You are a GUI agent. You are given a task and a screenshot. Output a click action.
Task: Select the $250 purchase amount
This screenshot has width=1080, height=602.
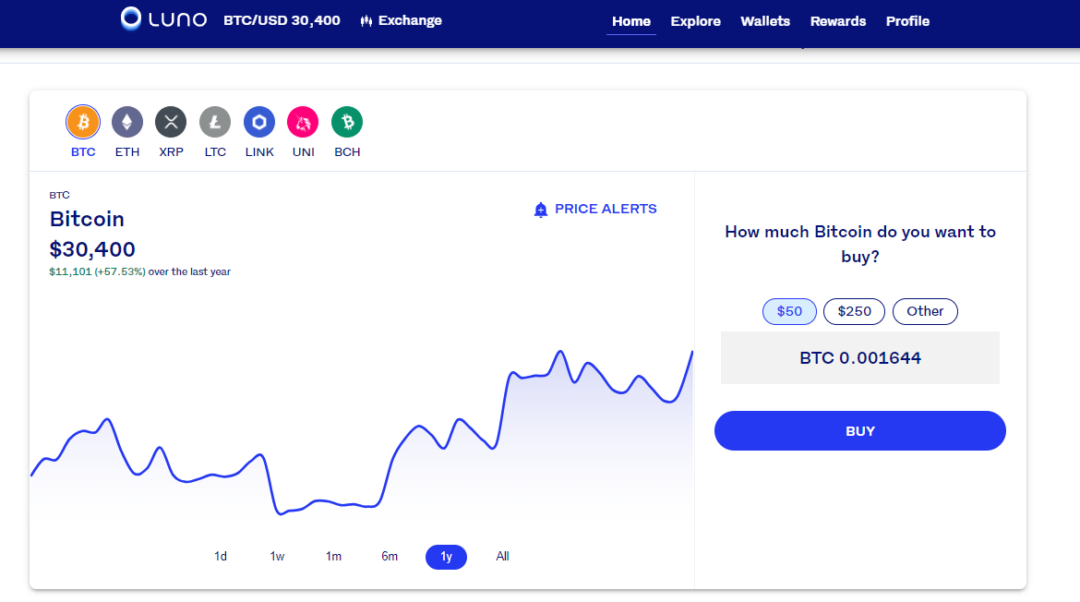(854, 311)
